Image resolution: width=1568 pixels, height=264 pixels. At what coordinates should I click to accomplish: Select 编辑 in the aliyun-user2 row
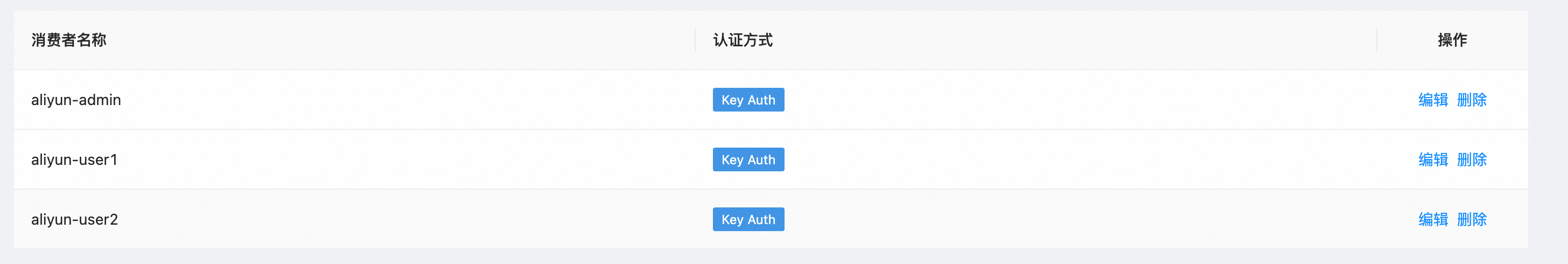(x=1433, y=219)
